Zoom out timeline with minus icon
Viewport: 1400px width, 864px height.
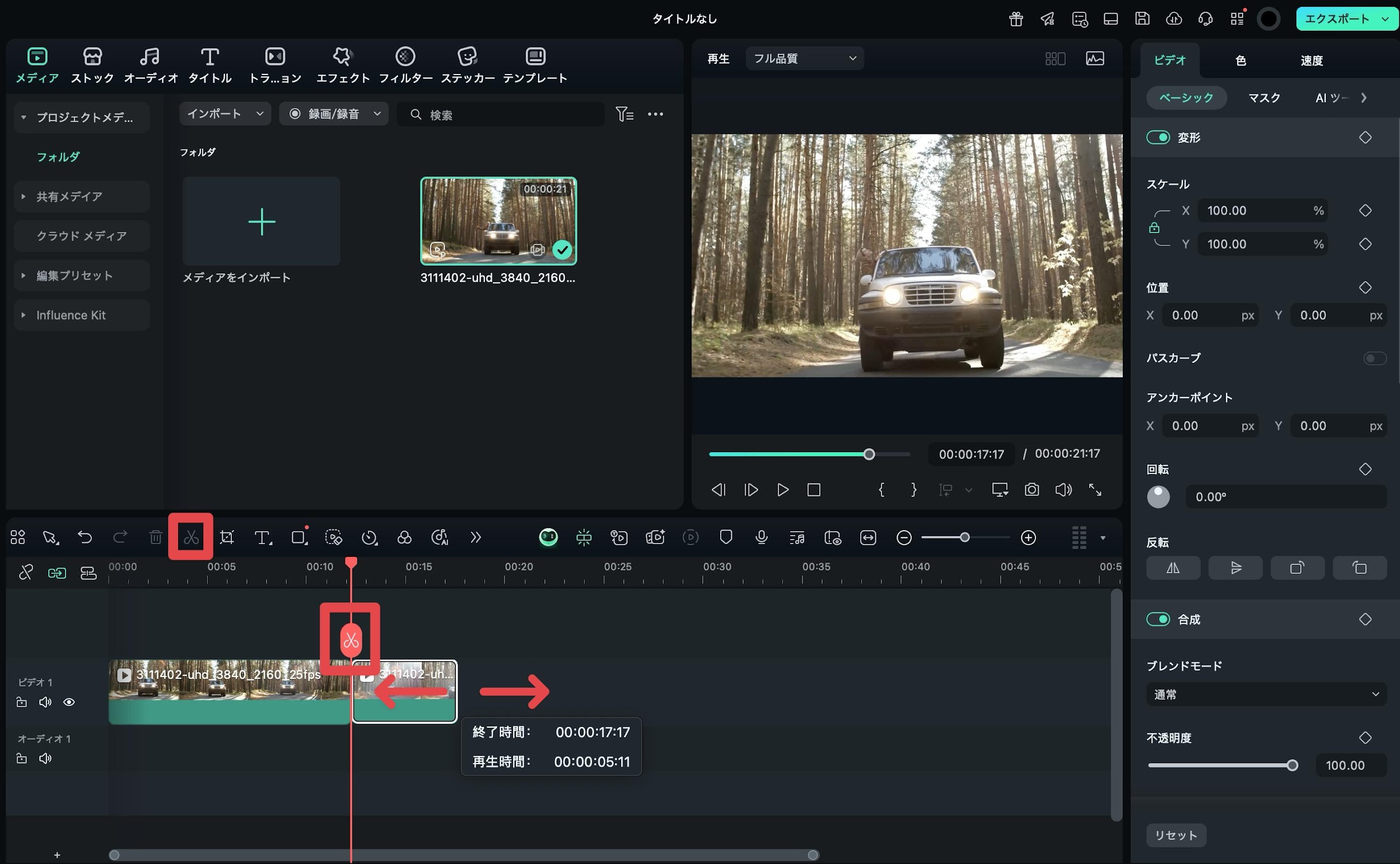pos(904,537)
